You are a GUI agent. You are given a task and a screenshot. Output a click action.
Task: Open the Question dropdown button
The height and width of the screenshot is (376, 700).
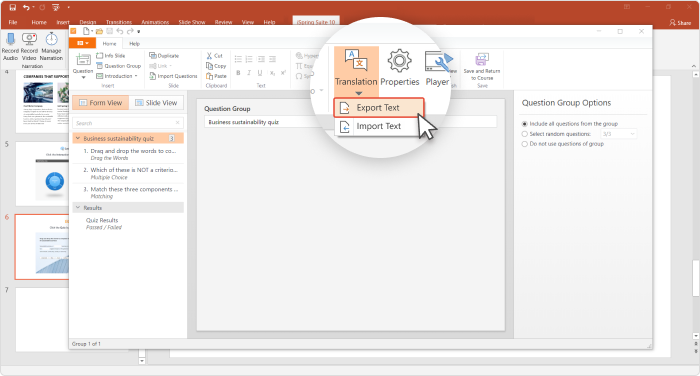tap(83, 67)
